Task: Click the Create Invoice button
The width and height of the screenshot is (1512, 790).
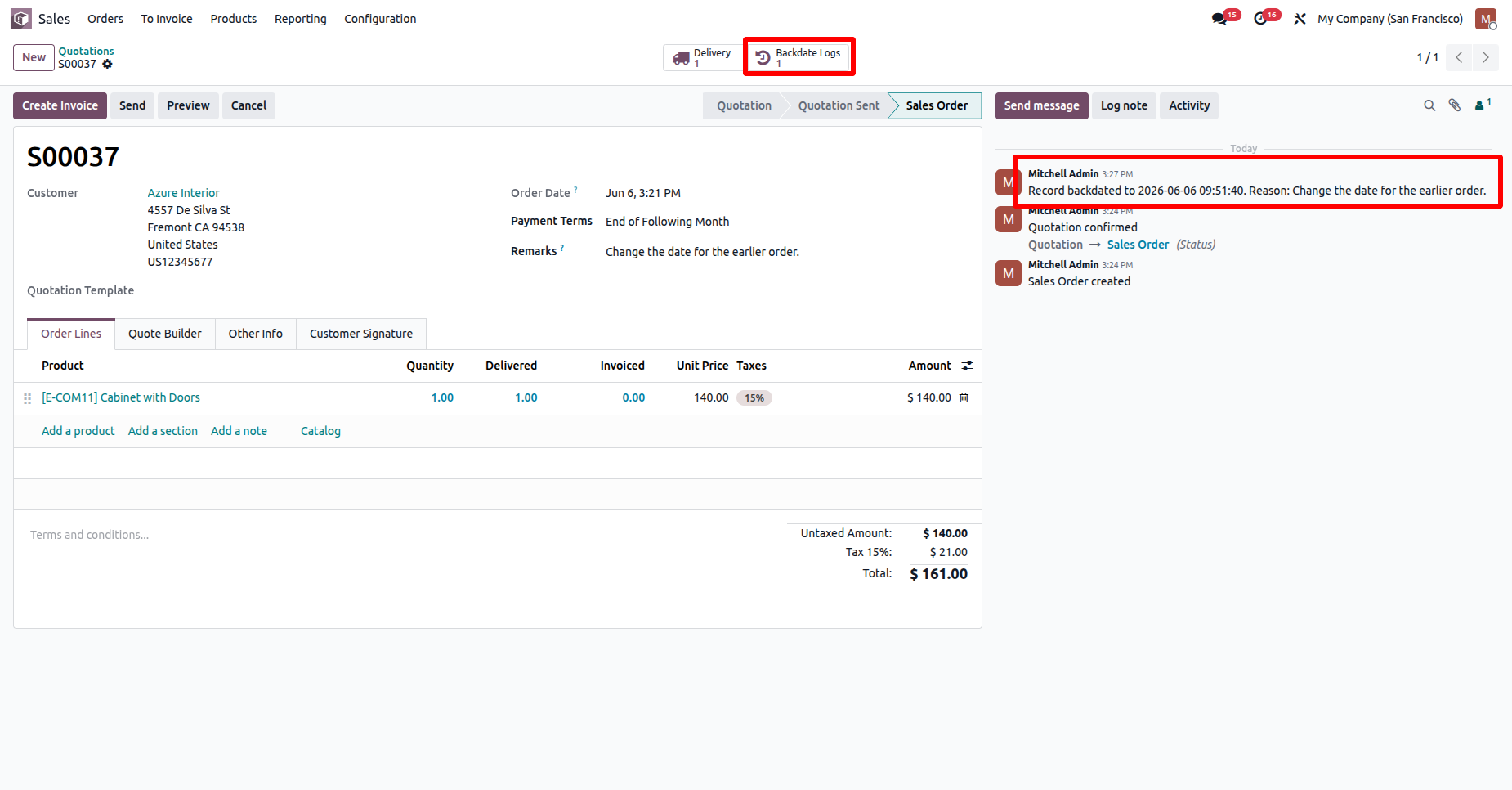Action: click(60, 105)
